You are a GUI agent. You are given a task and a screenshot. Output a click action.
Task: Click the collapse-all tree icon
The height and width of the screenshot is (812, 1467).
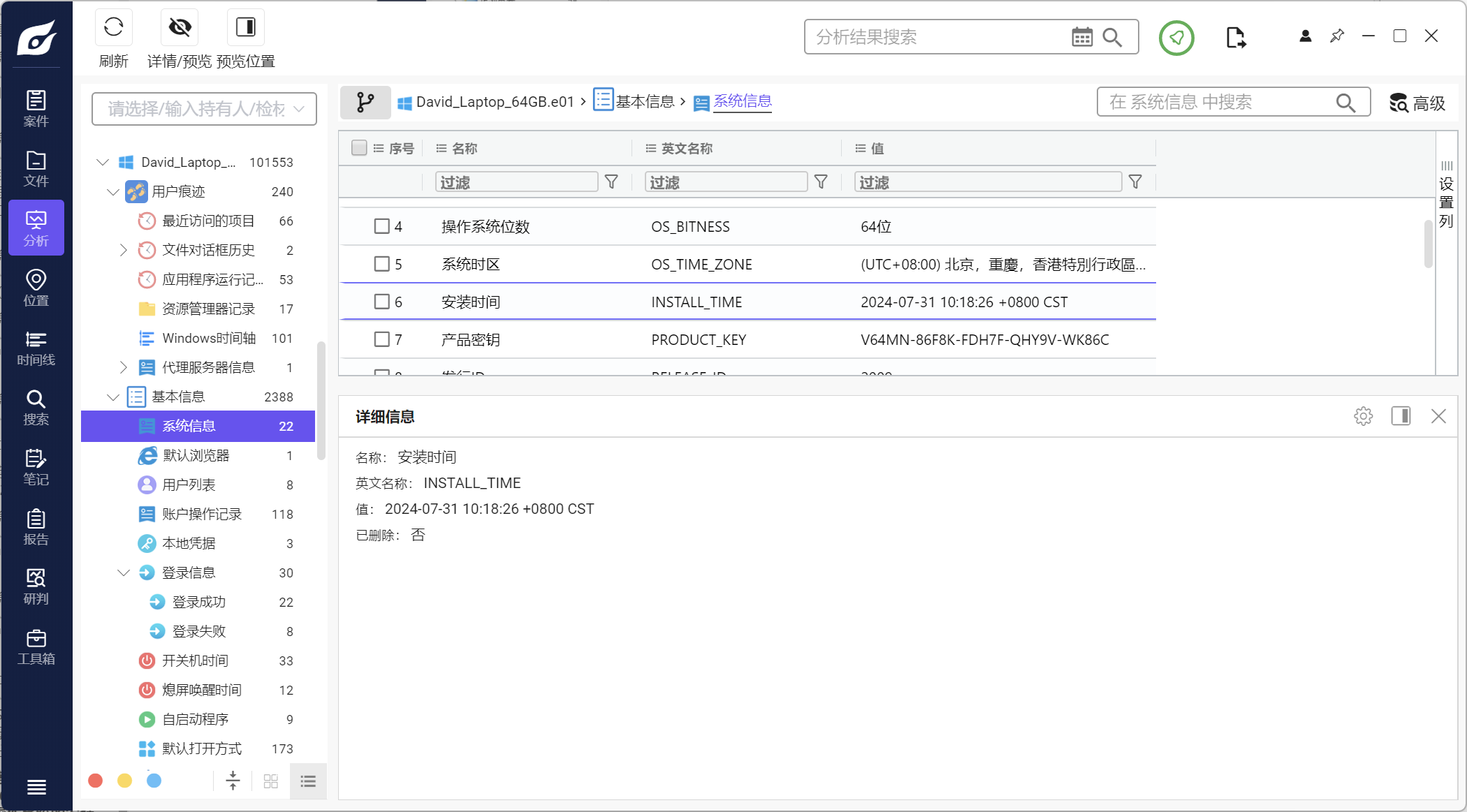pyautogui.click(x=233, y=781)
